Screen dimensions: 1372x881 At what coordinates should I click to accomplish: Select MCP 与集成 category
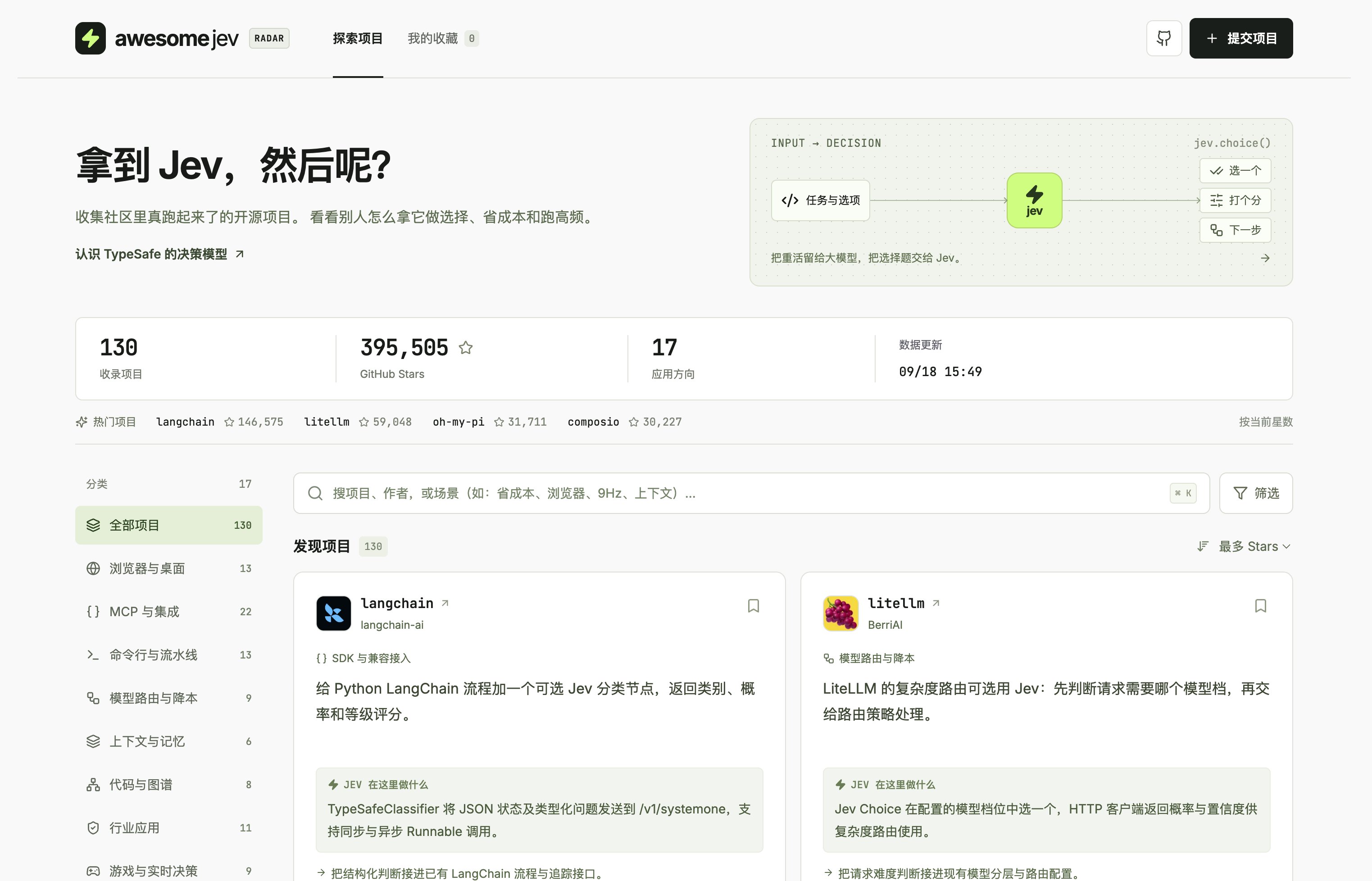pyautogui.click(x=169, y=612)
